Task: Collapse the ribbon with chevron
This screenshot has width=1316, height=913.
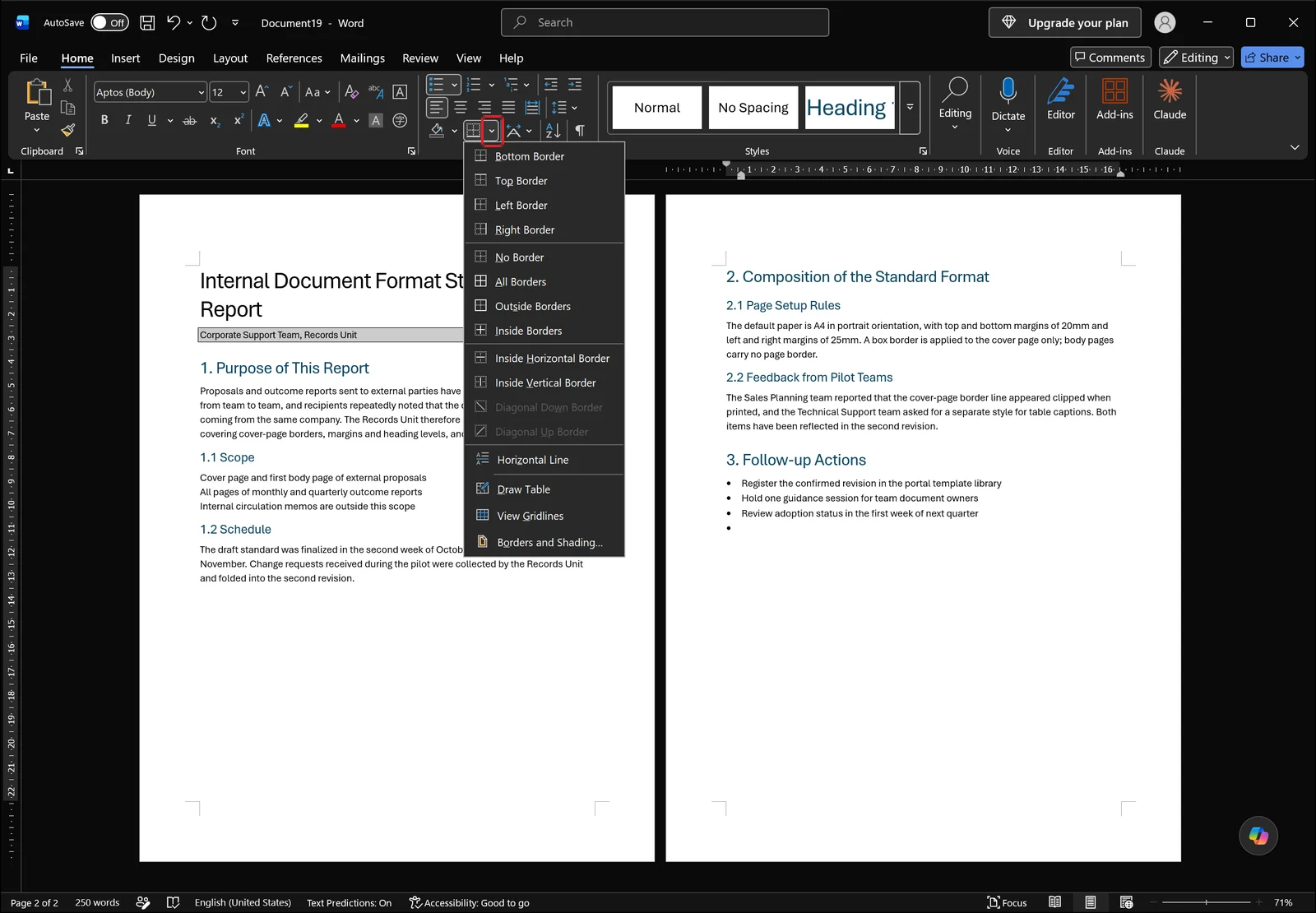Action: [x=1295, y=147]
